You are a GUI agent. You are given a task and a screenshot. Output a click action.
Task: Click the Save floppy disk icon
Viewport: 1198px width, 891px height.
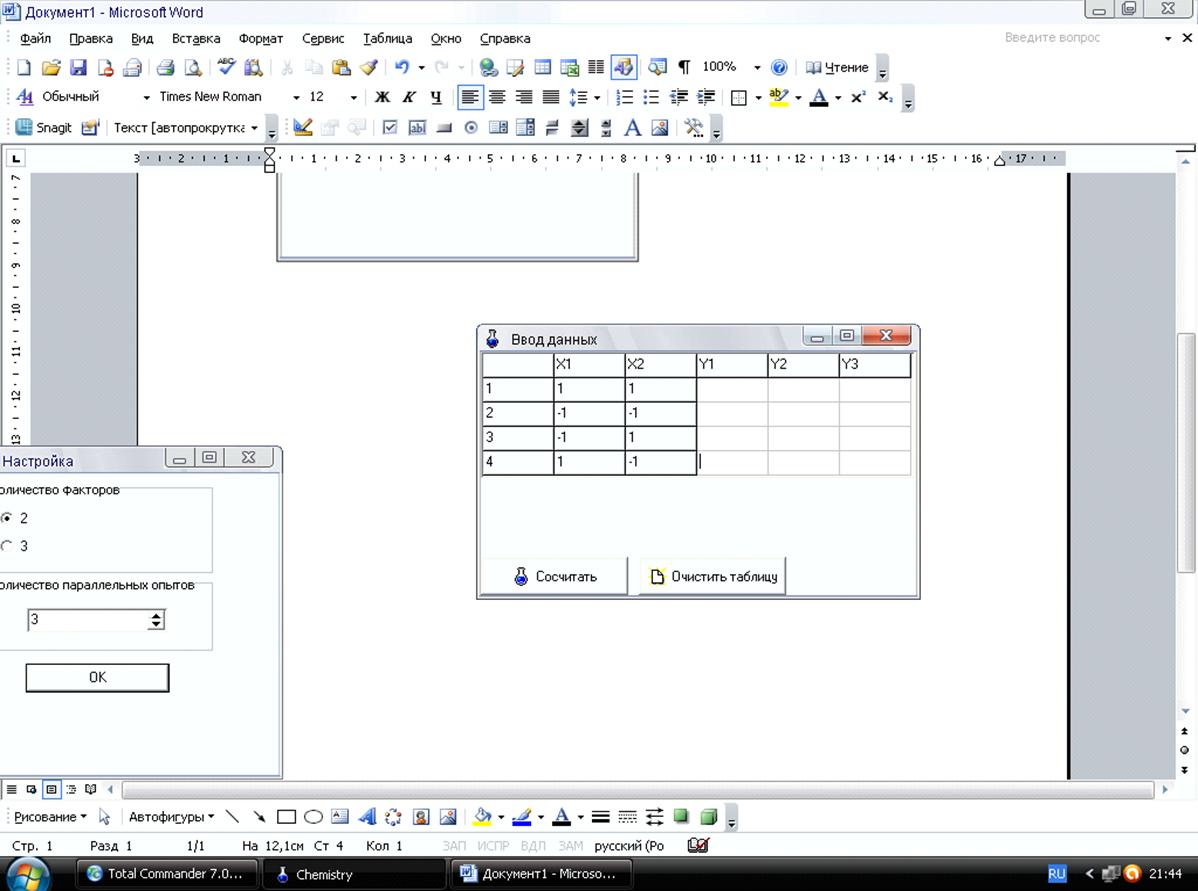[x=78, y=68]
